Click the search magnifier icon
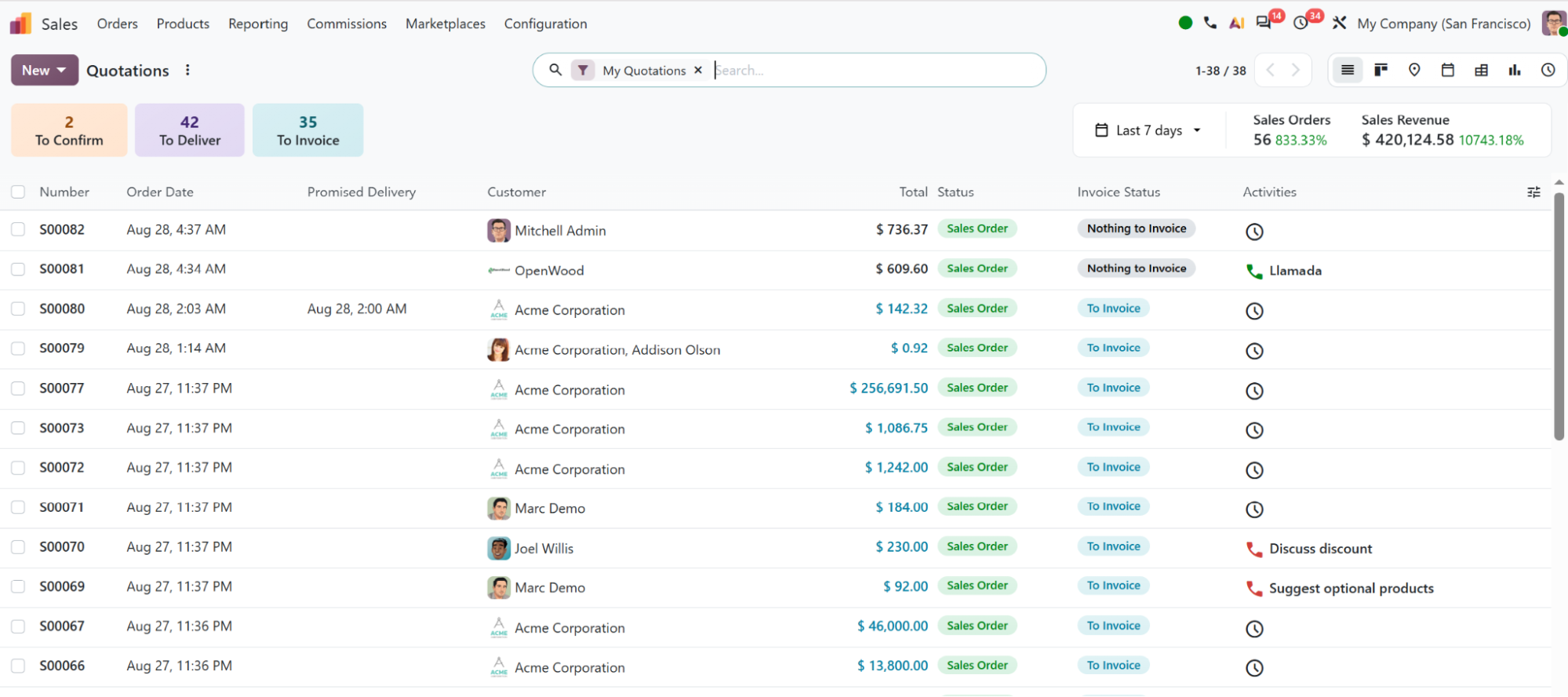Screen dimensions: 1568x697 pos(555,70)
